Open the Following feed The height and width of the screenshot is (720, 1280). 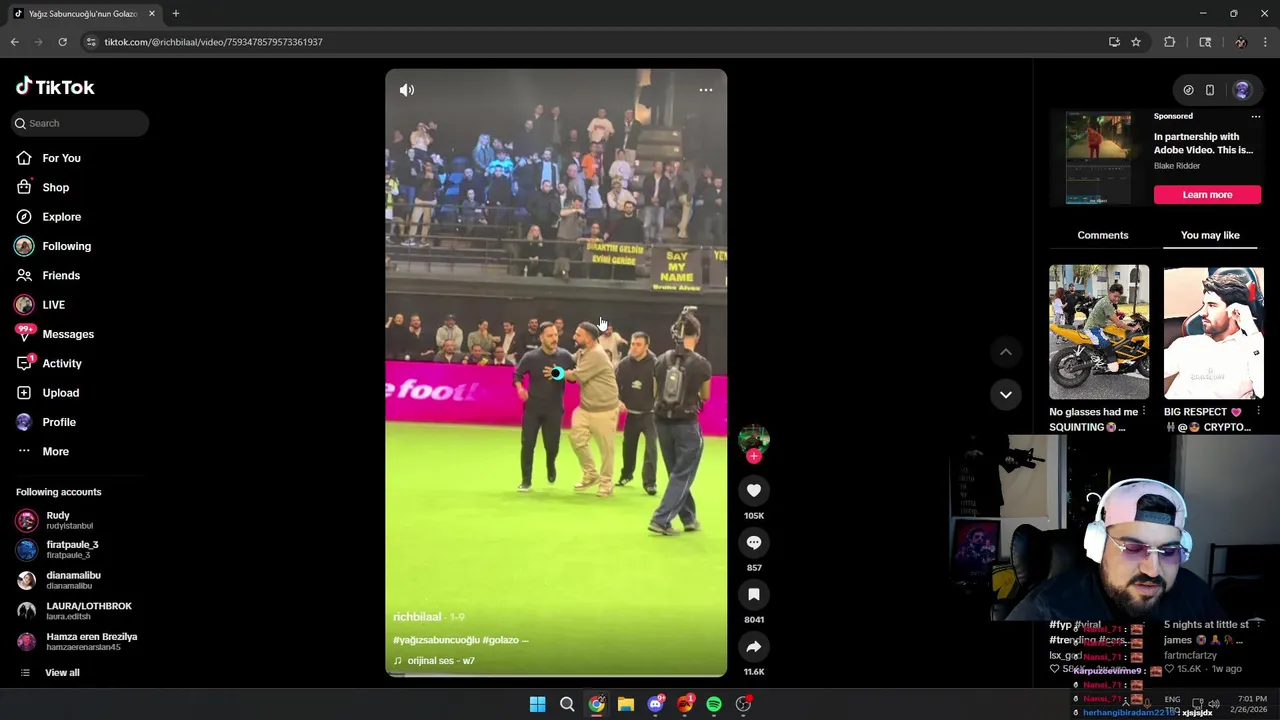coord(66,246)
